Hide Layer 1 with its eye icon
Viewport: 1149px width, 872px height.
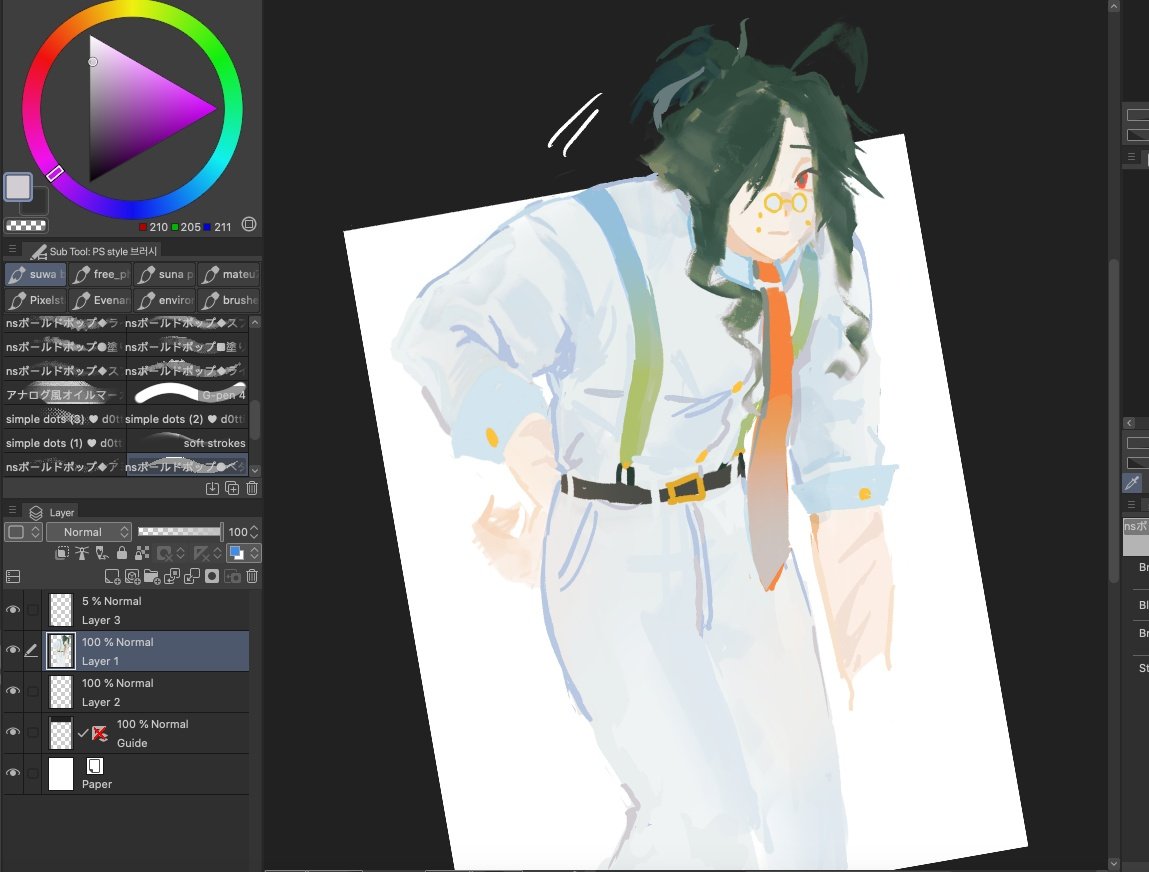click(x=13, y=650)
